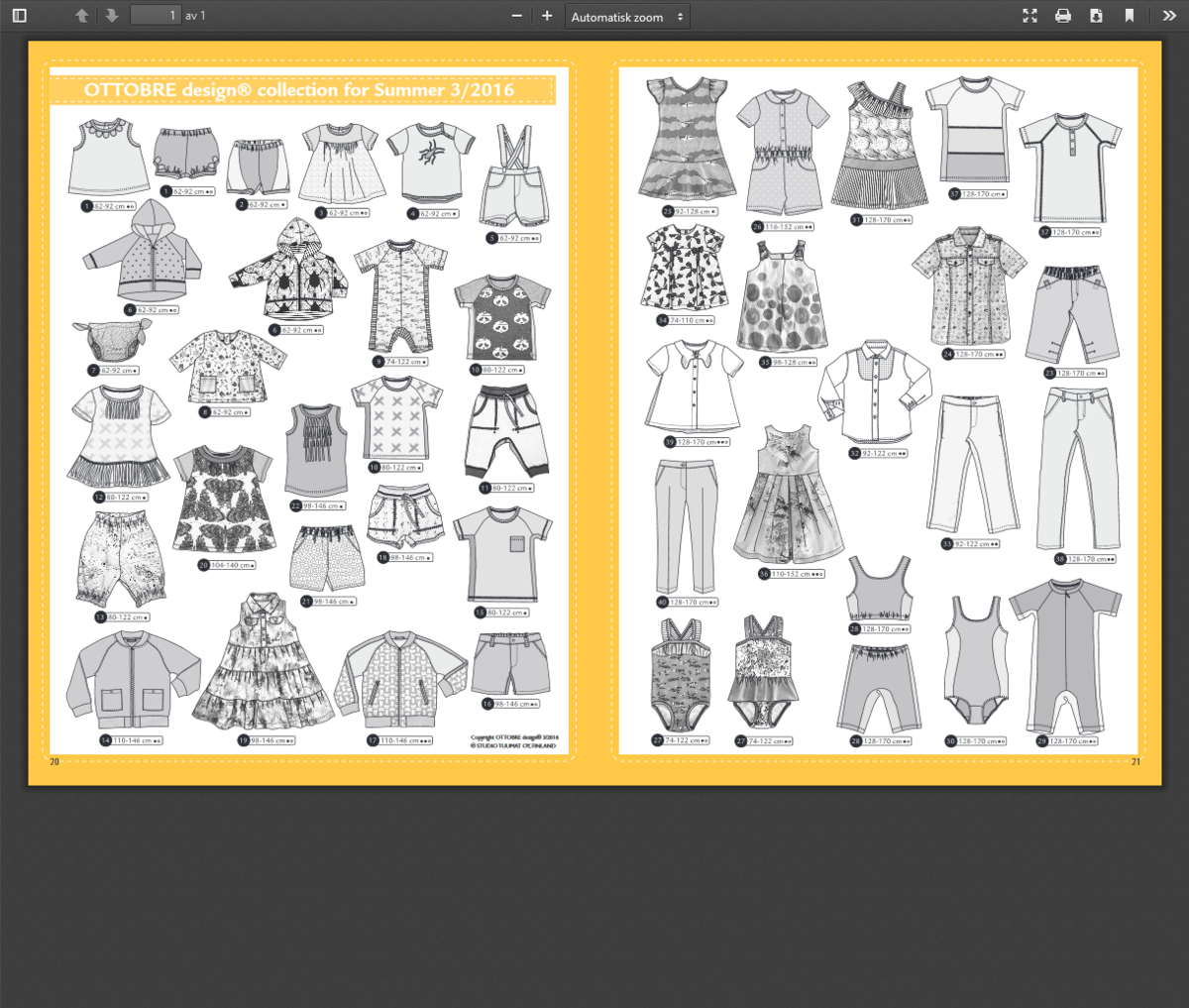
Task: Print the document
Action: click(x=1063, y=16)
